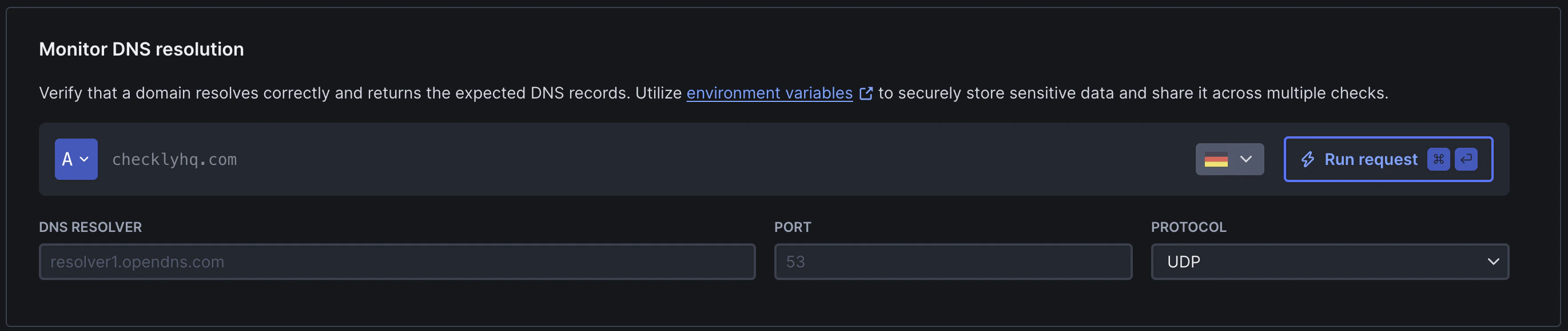Screen dimensions: 1568x331
Task: Click the Monitor DNS resolution heading
Action: tap(141, 49)
